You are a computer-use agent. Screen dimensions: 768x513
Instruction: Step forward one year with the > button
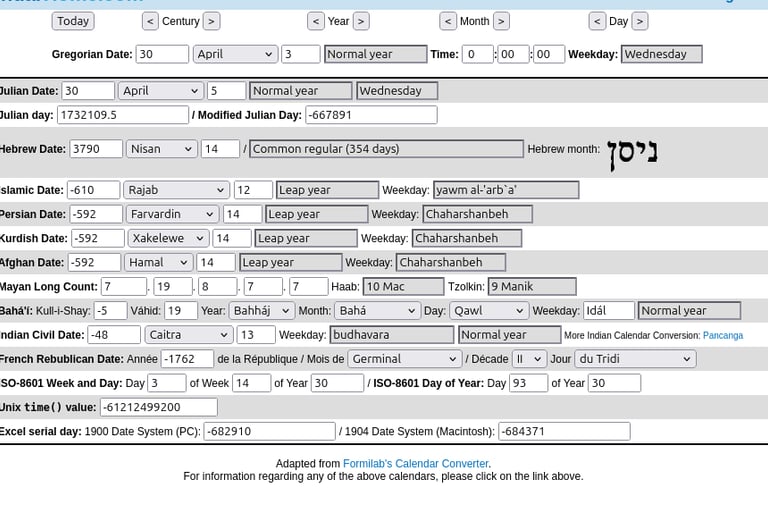pos(361,22)
